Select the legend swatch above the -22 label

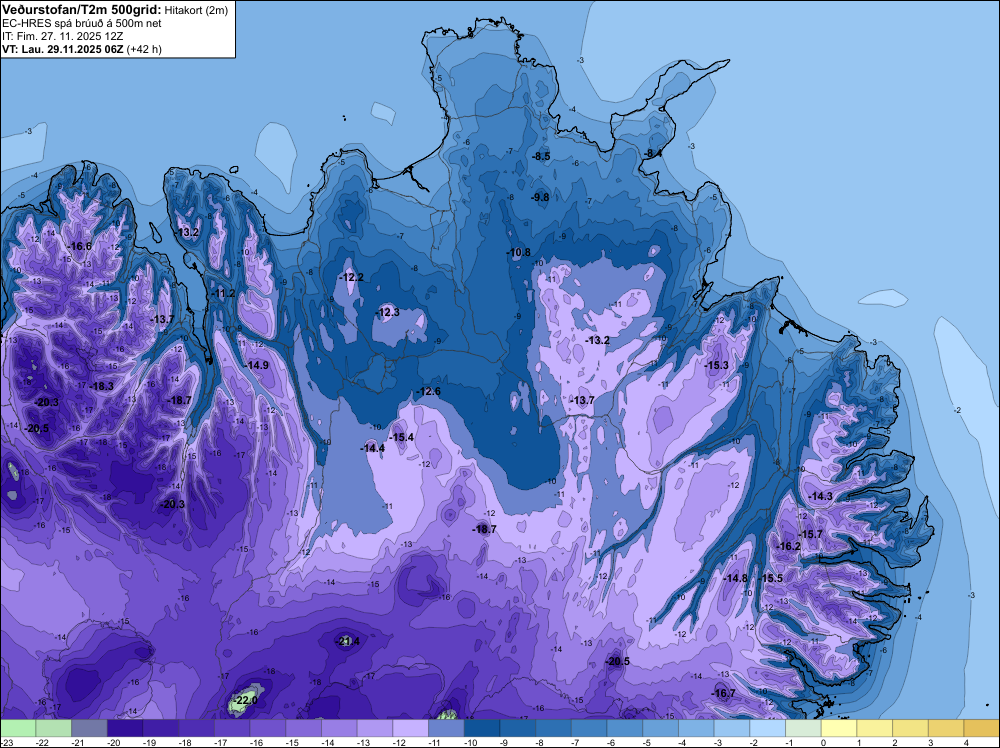click(53, 728)
